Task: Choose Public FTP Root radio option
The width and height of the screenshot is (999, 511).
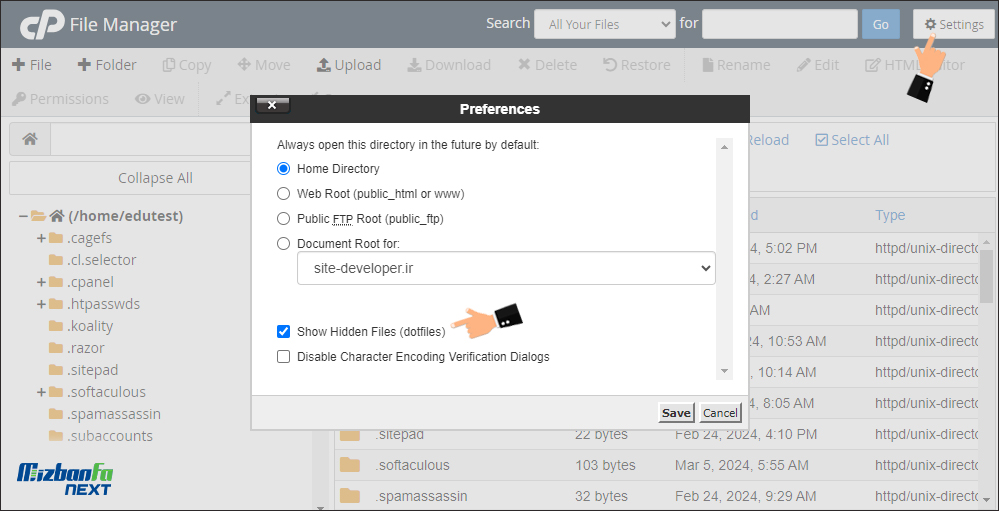Action: point(284,219)
